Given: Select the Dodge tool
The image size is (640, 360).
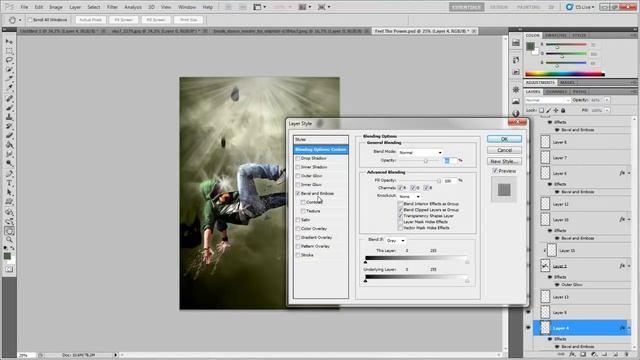Looking at the screenshot, I should [9, 163].
